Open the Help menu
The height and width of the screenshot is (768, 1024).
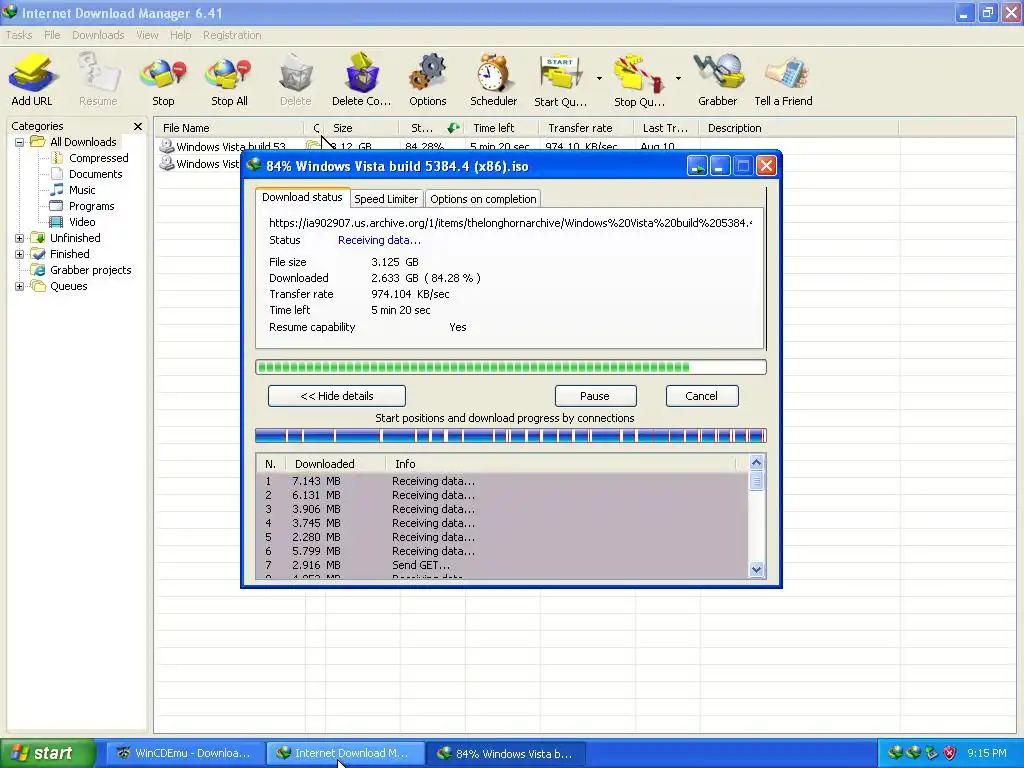[x=180, y=35]
